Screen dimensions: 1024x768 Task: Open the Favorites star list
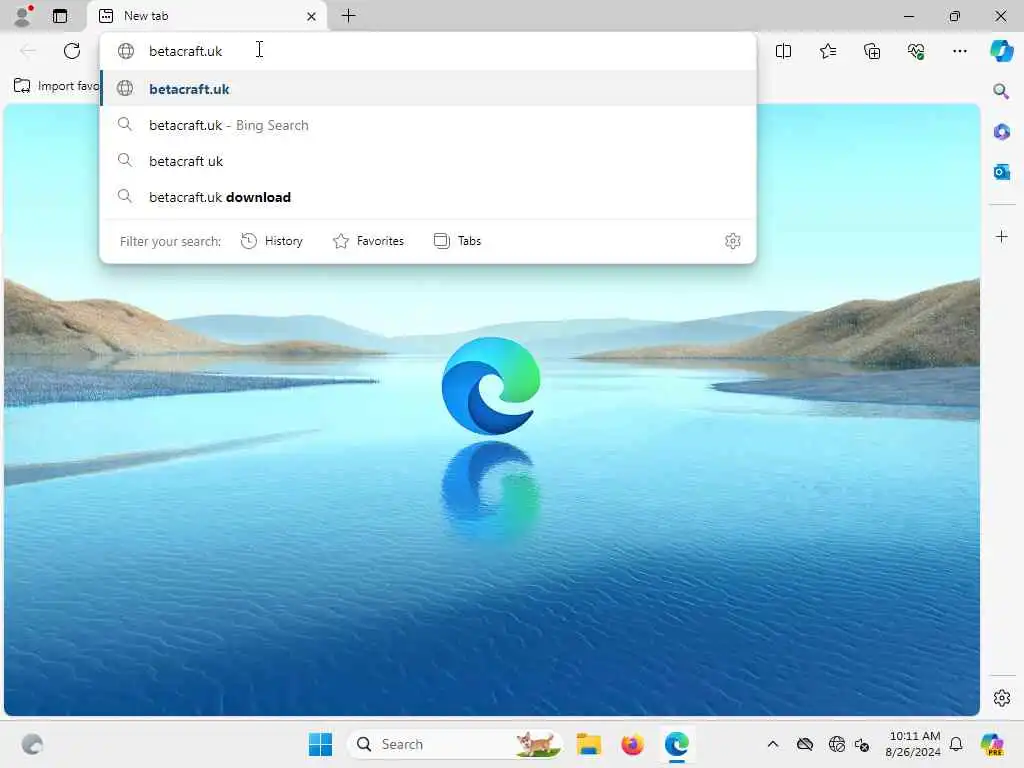pyautogui.click(x=827, y=51)
